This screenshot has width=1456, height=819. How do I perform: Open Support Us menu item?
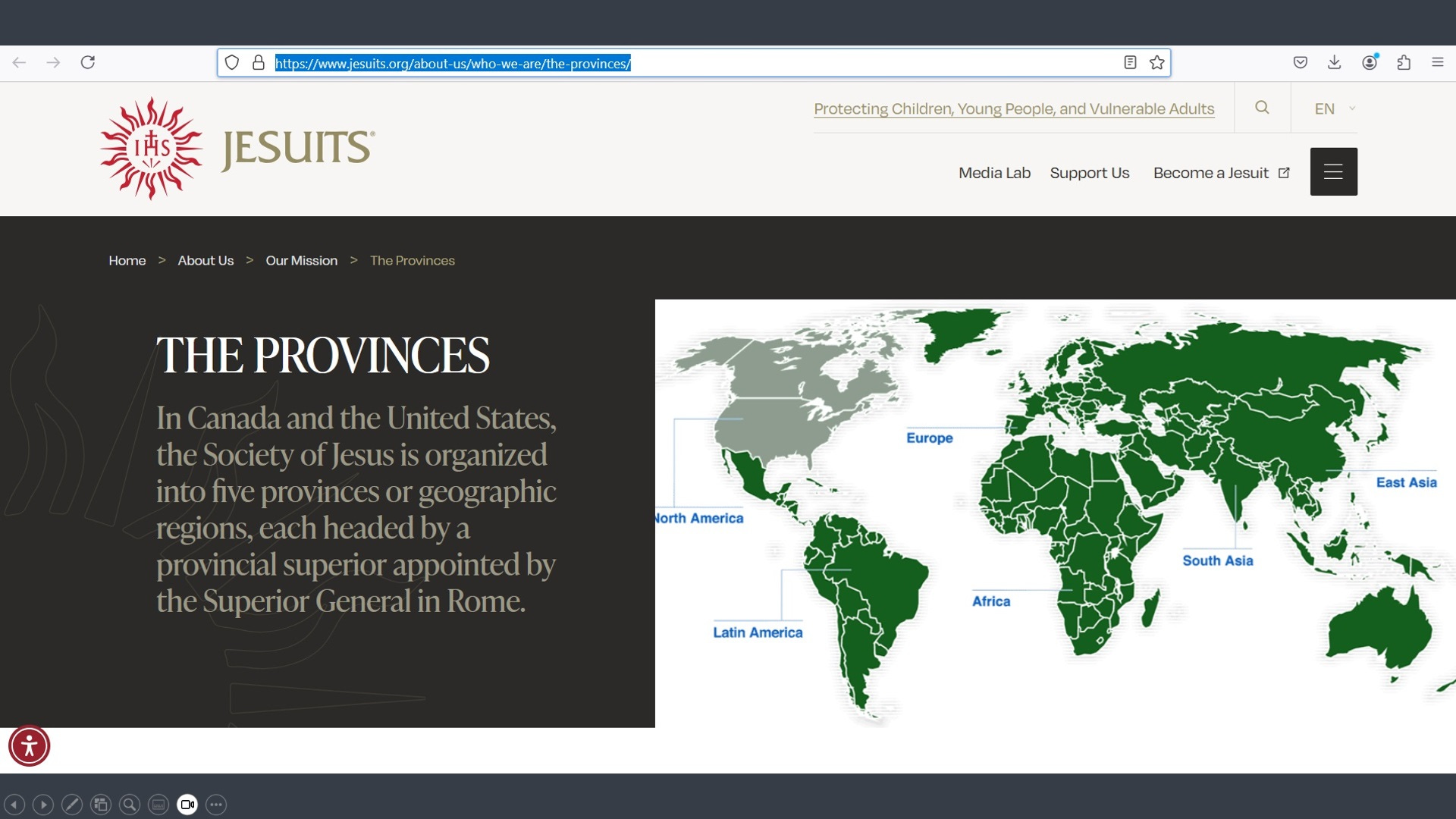coord(1089,173)
